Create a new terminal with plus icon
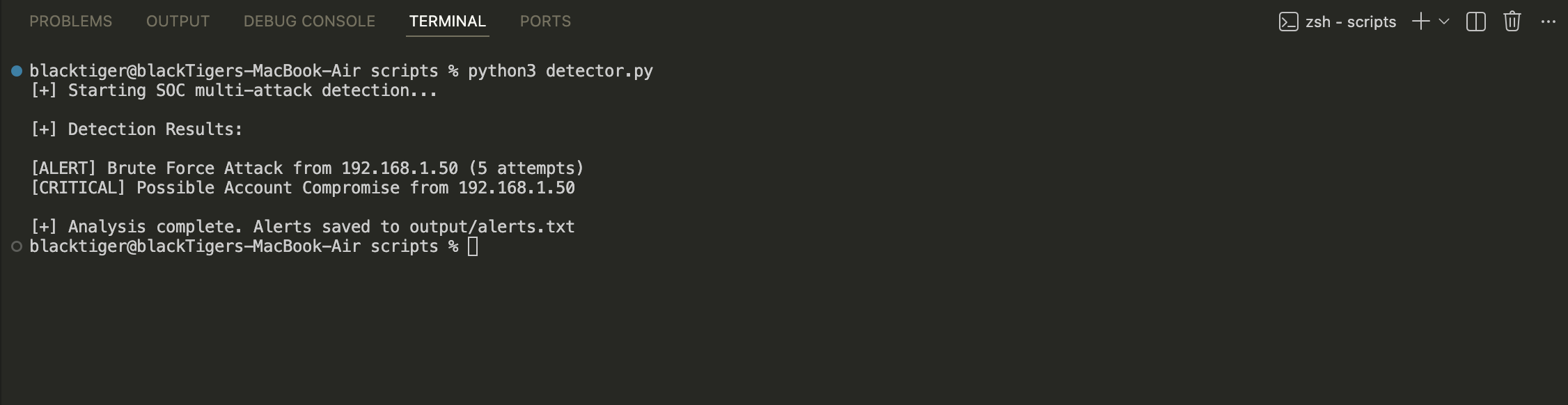 (x=1420, y=22)
